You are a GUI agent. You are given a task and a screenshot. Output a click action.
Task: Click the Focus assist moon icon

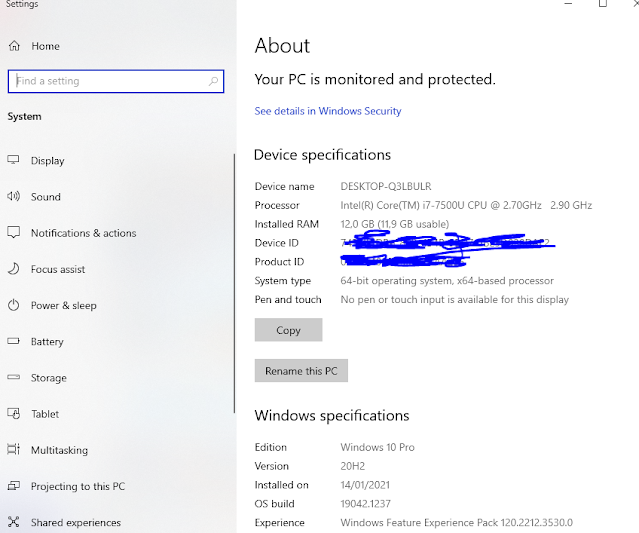coord(13,269)
